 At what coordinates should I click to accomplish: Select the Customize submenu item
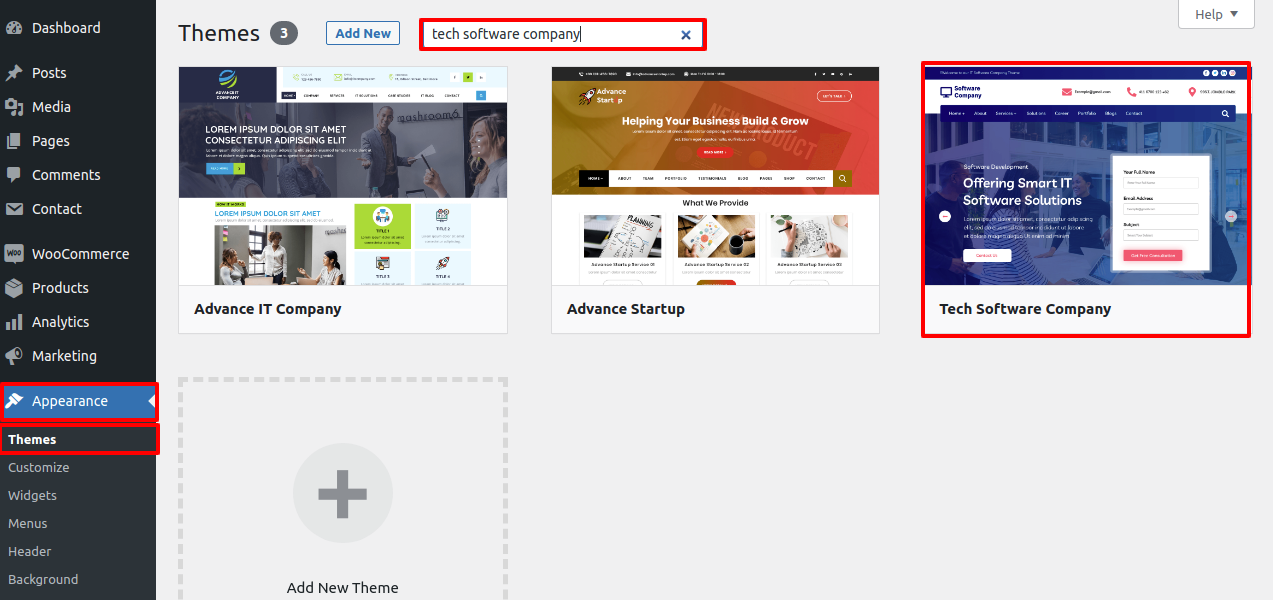click(39, 467)
